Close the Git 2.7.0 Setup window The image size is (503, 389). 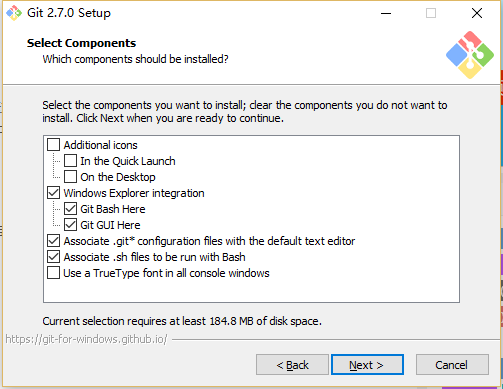(x=477, y=13)
